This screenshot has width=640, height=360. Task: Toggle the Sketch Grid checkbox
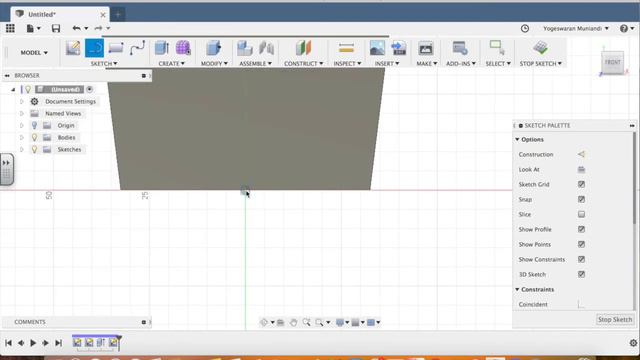[x=581, y=184]
